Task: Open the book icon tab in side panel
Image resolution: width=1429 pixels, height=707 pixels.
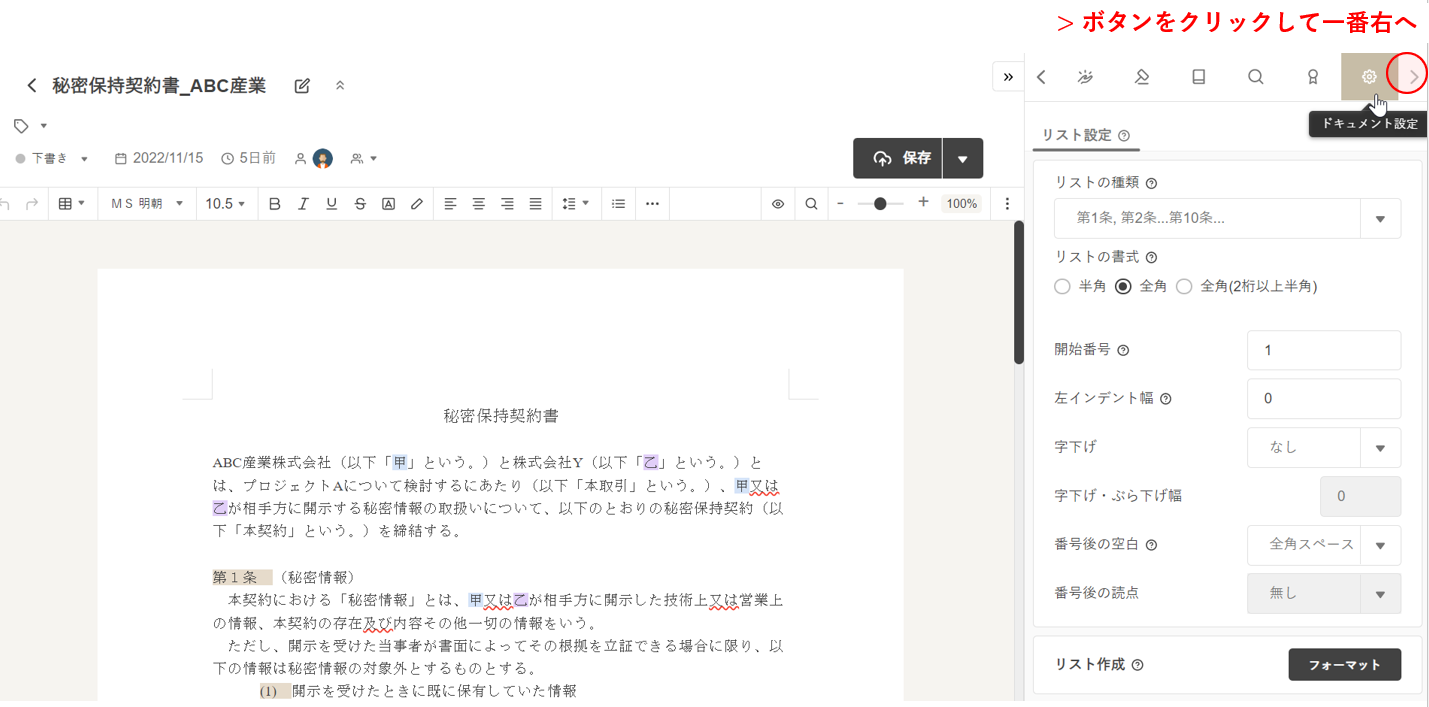Action: pyautogui.click(x=1199, y=77)
